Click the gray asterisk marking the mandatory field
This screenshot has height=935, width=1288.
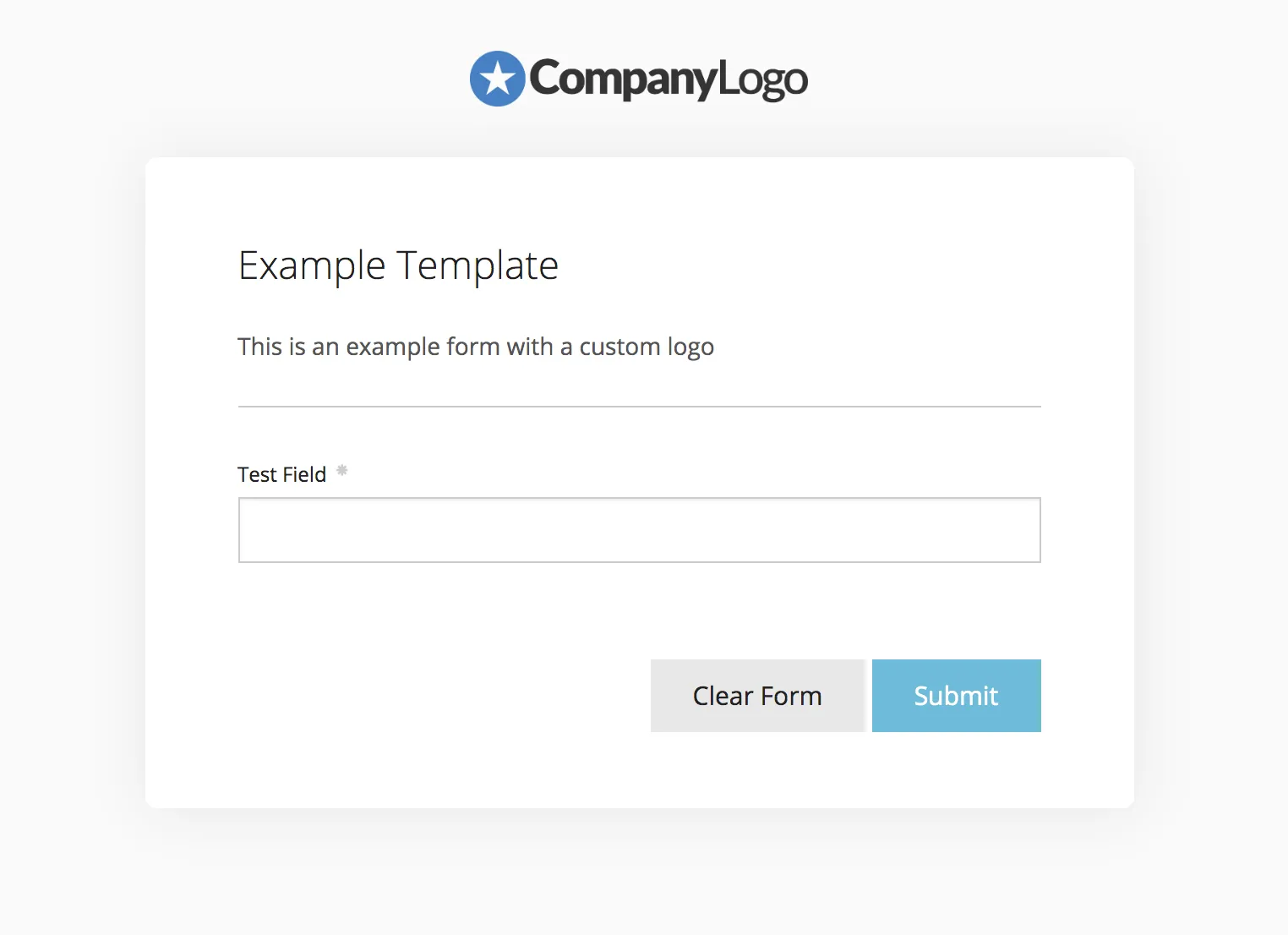coord(341,471)
